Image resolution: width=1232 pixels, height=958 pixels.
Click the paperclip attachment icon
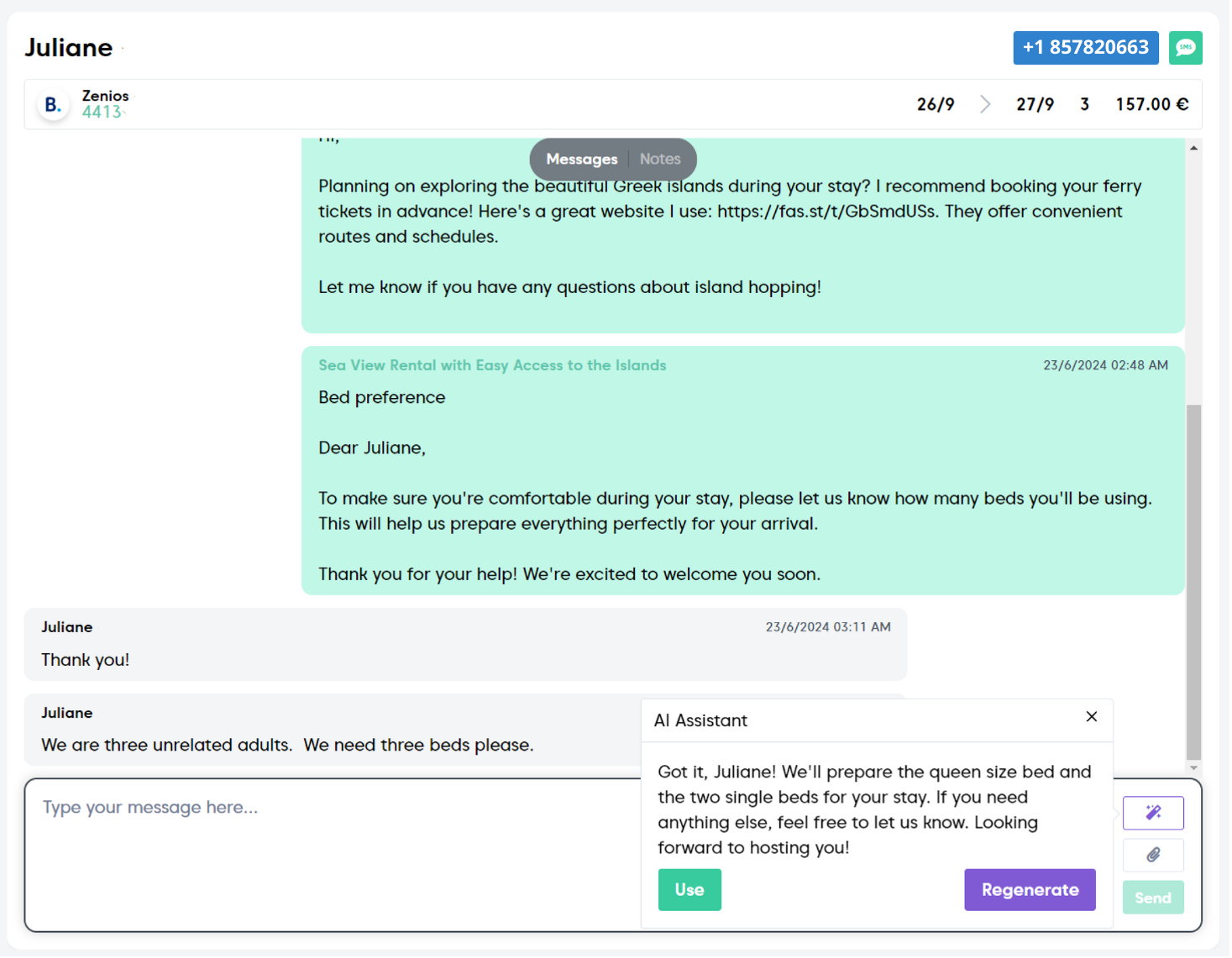pos(1153,855)
